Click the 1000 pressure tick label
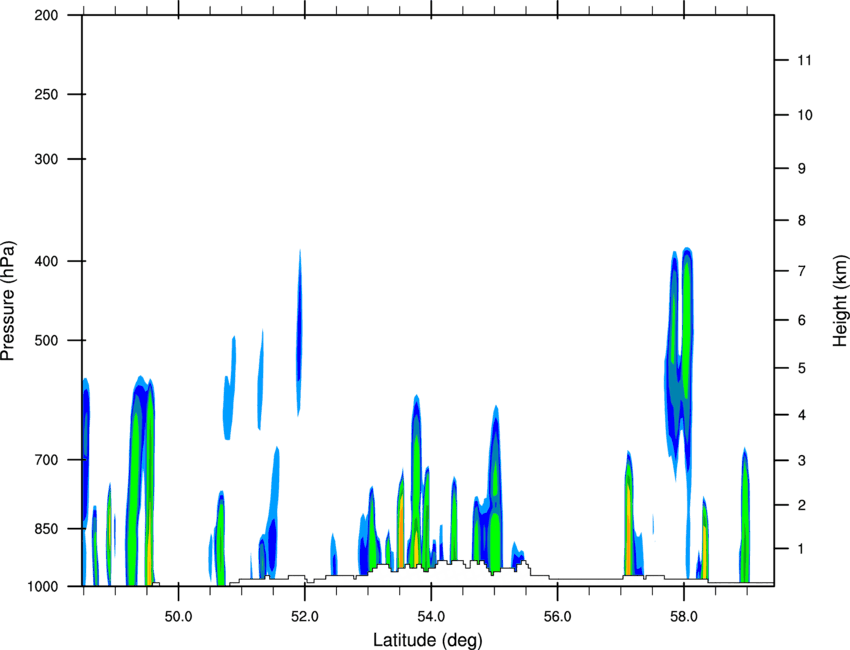The width and height of the screenshot is (850, 650). 42,587
